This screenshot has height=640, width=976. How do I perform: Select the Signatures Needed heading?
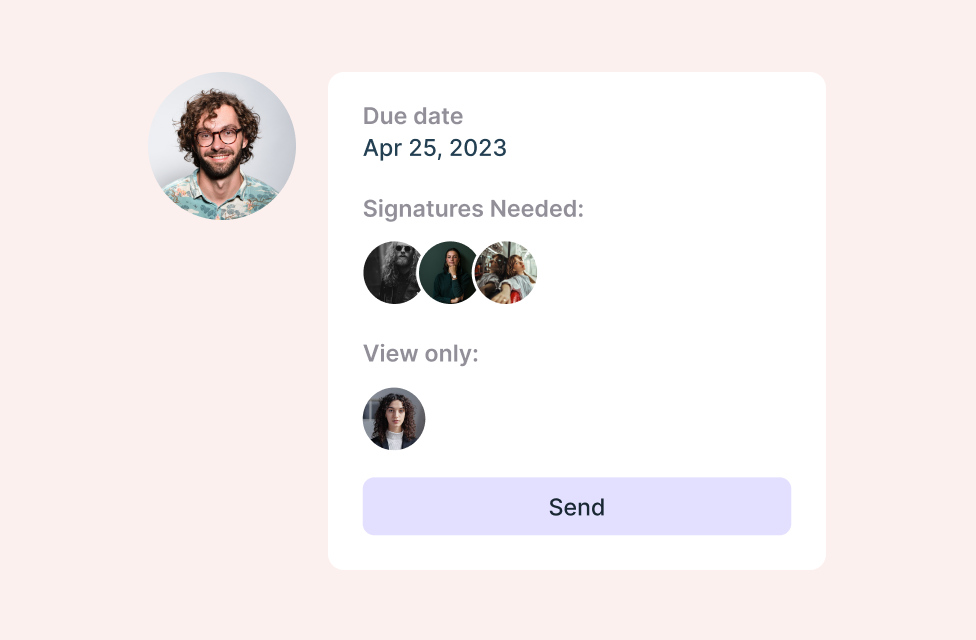473,209
